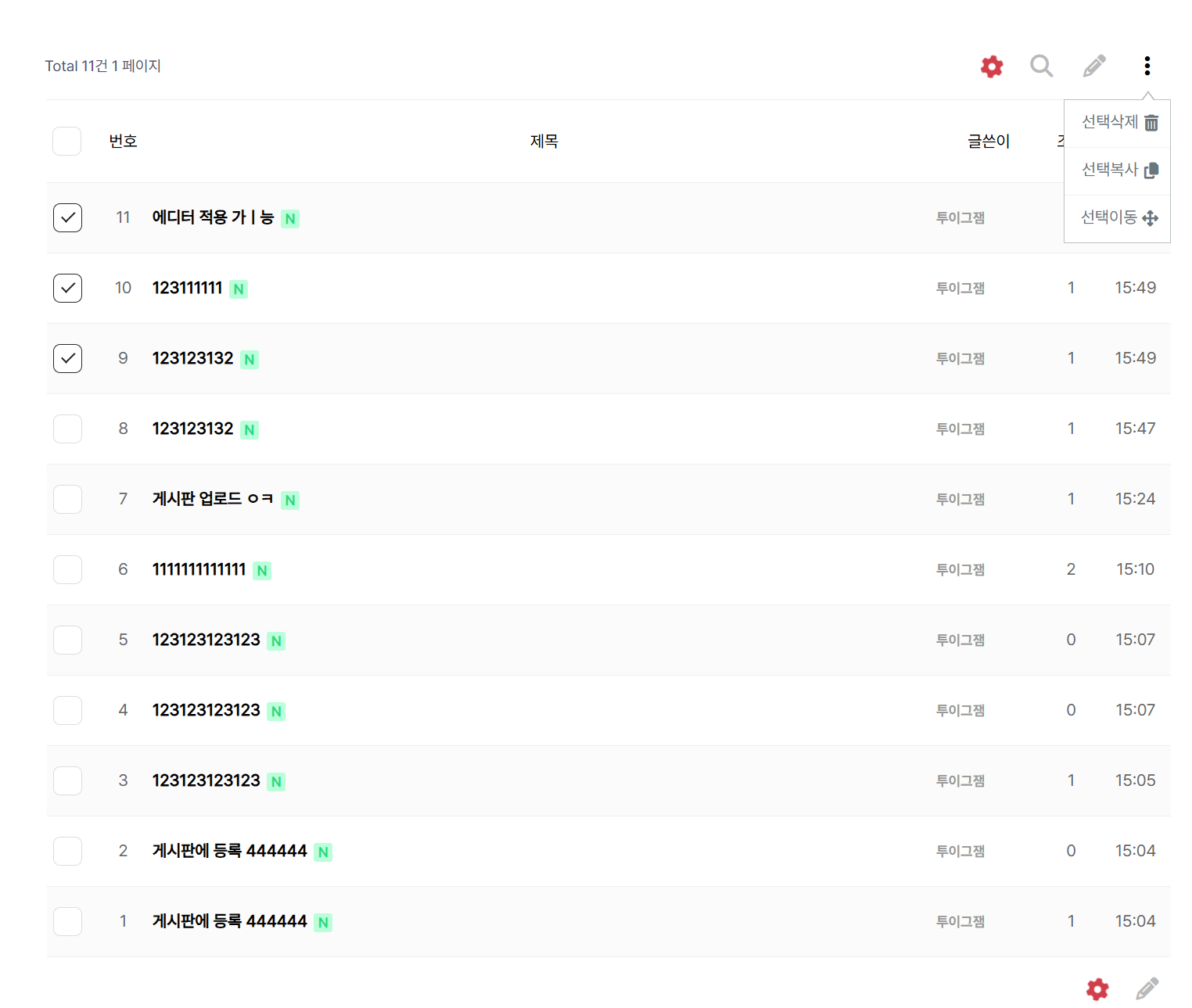
Task: Open post titled 게시판 업로드 ㅇㅋ
Action: pyautogui.click(x=213, y=499)
